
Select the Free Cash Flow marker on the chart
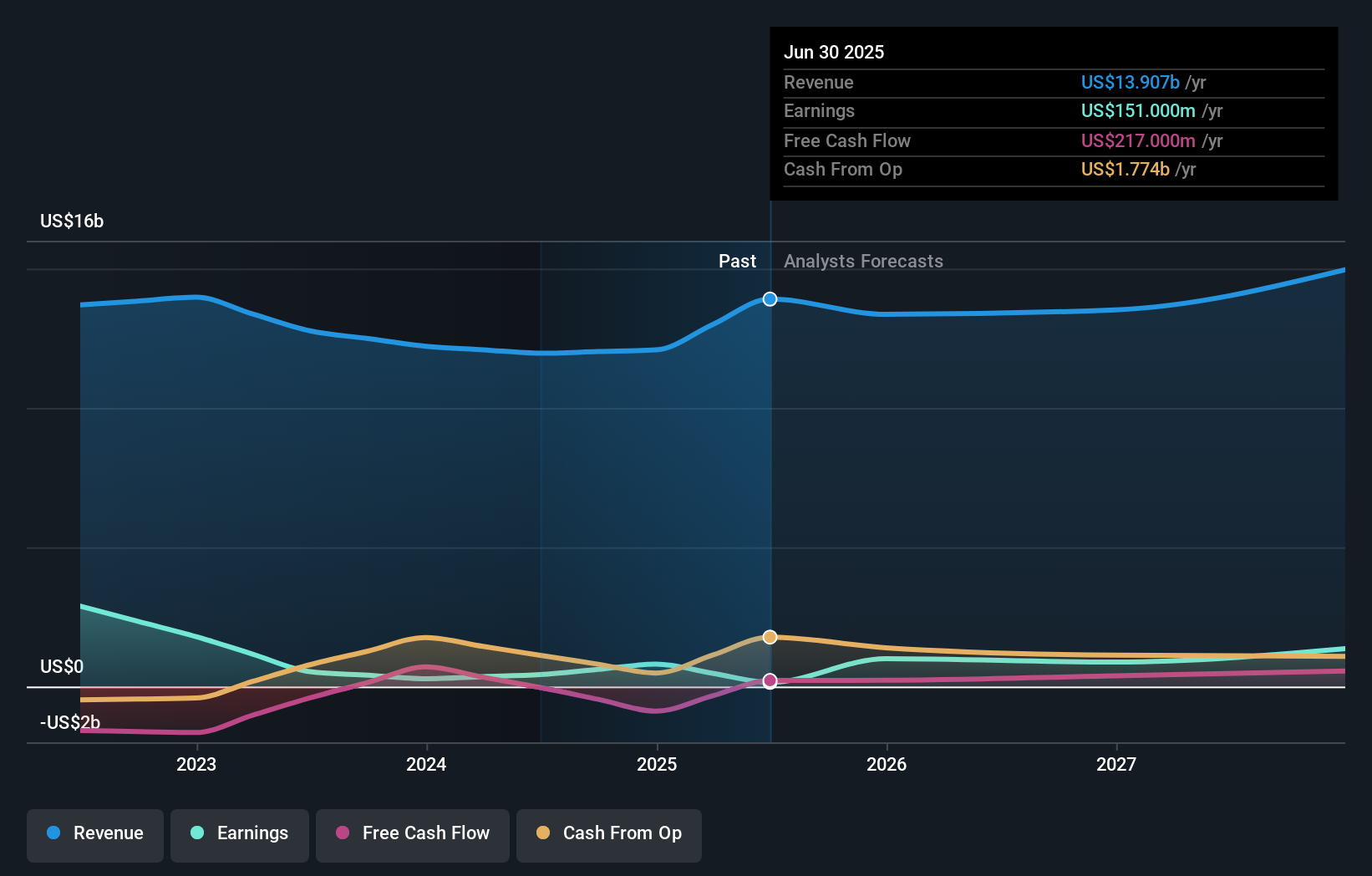770,681
